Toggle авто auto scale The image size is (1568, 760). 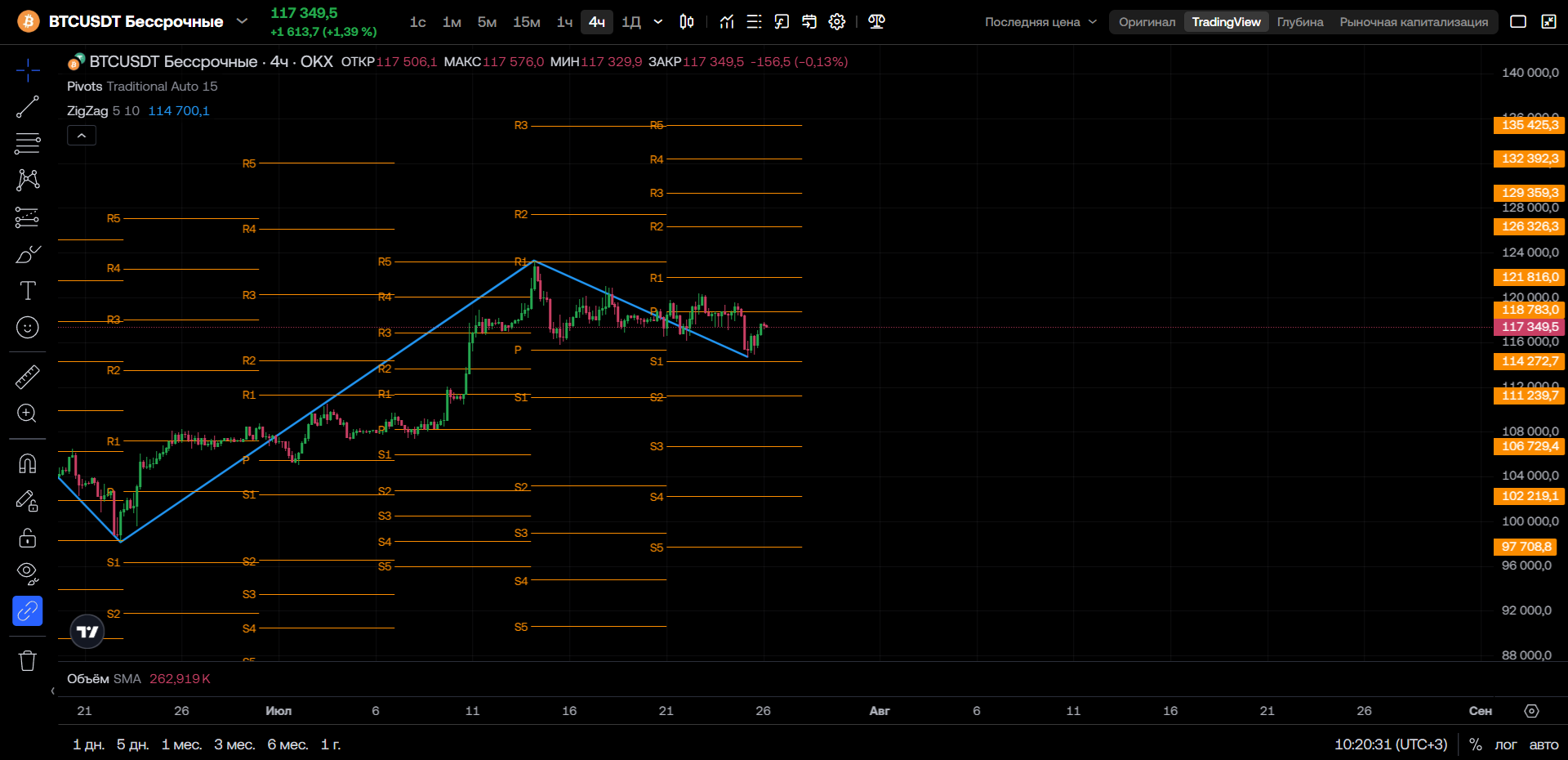1543,744
